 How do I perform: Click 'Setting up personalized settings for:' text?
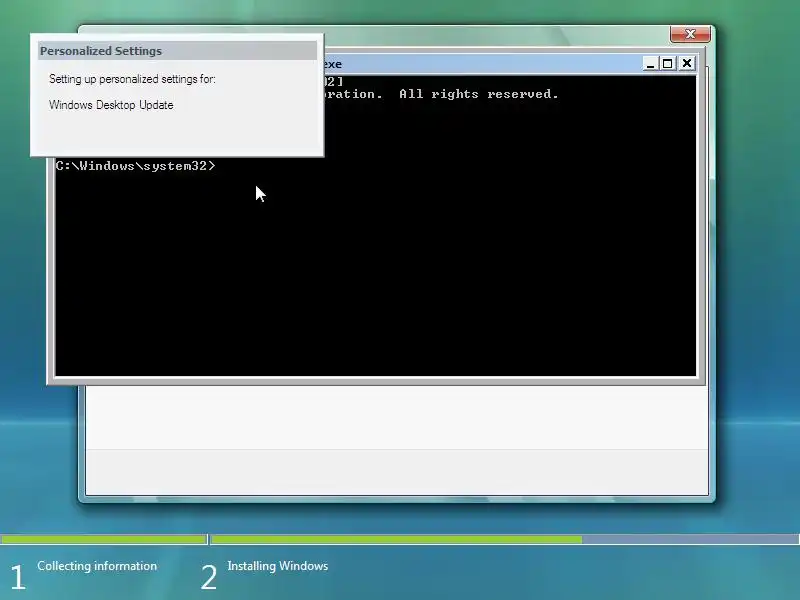(x=132, y=79)
